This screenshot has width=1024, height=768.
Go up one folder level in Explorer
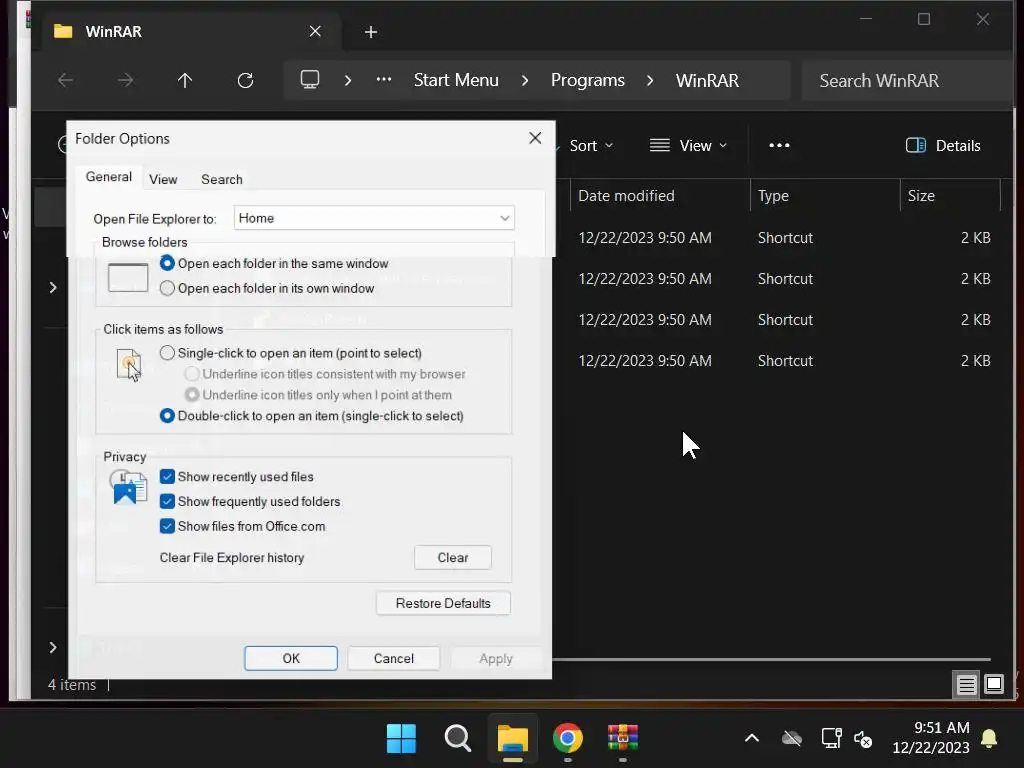(x=185, y=80)
